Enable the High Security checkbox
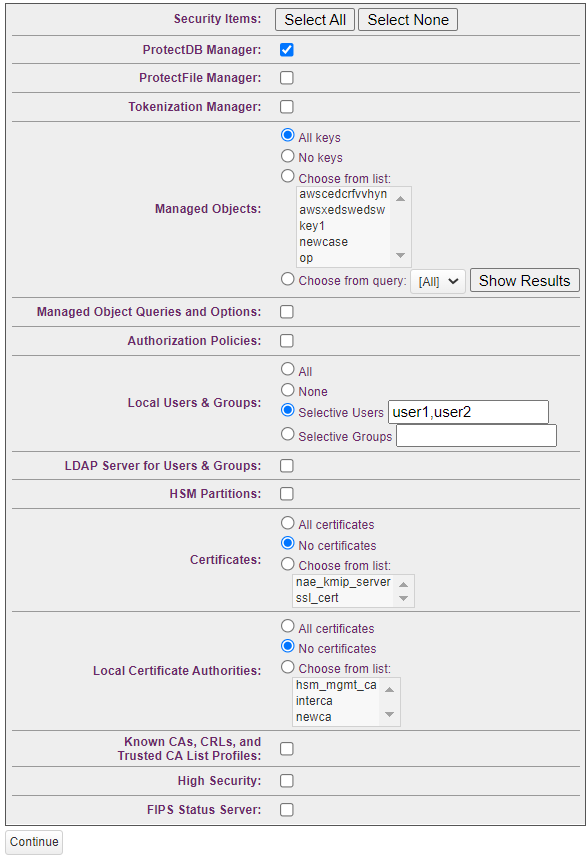This screenshot has width=587, height=857. click(286, 780)
